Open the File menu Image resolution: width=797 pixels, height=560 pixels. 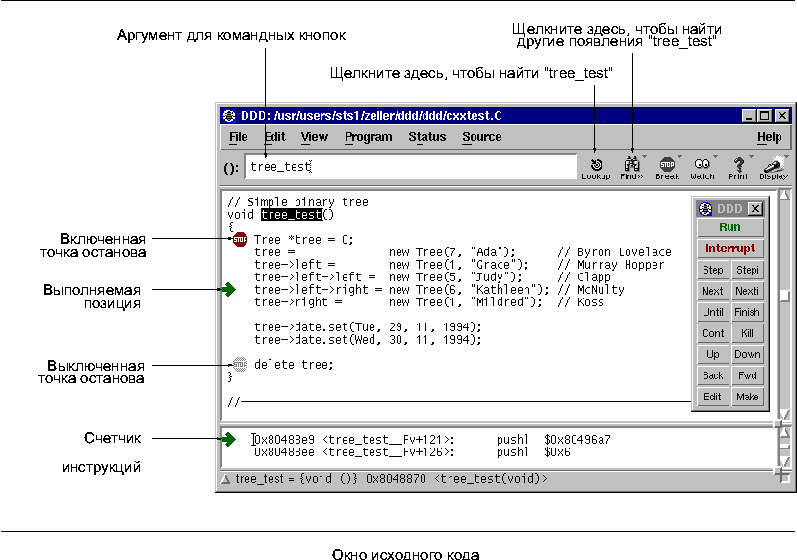(238, 137)
